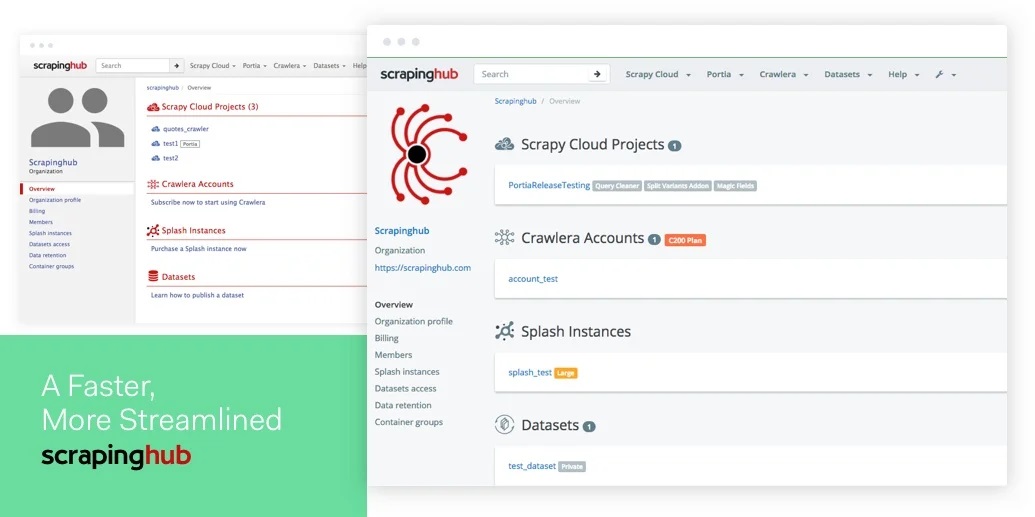Click the search arrow in back window
Image resolution: width=1035 pixels, height=517 pixels.
176,65
